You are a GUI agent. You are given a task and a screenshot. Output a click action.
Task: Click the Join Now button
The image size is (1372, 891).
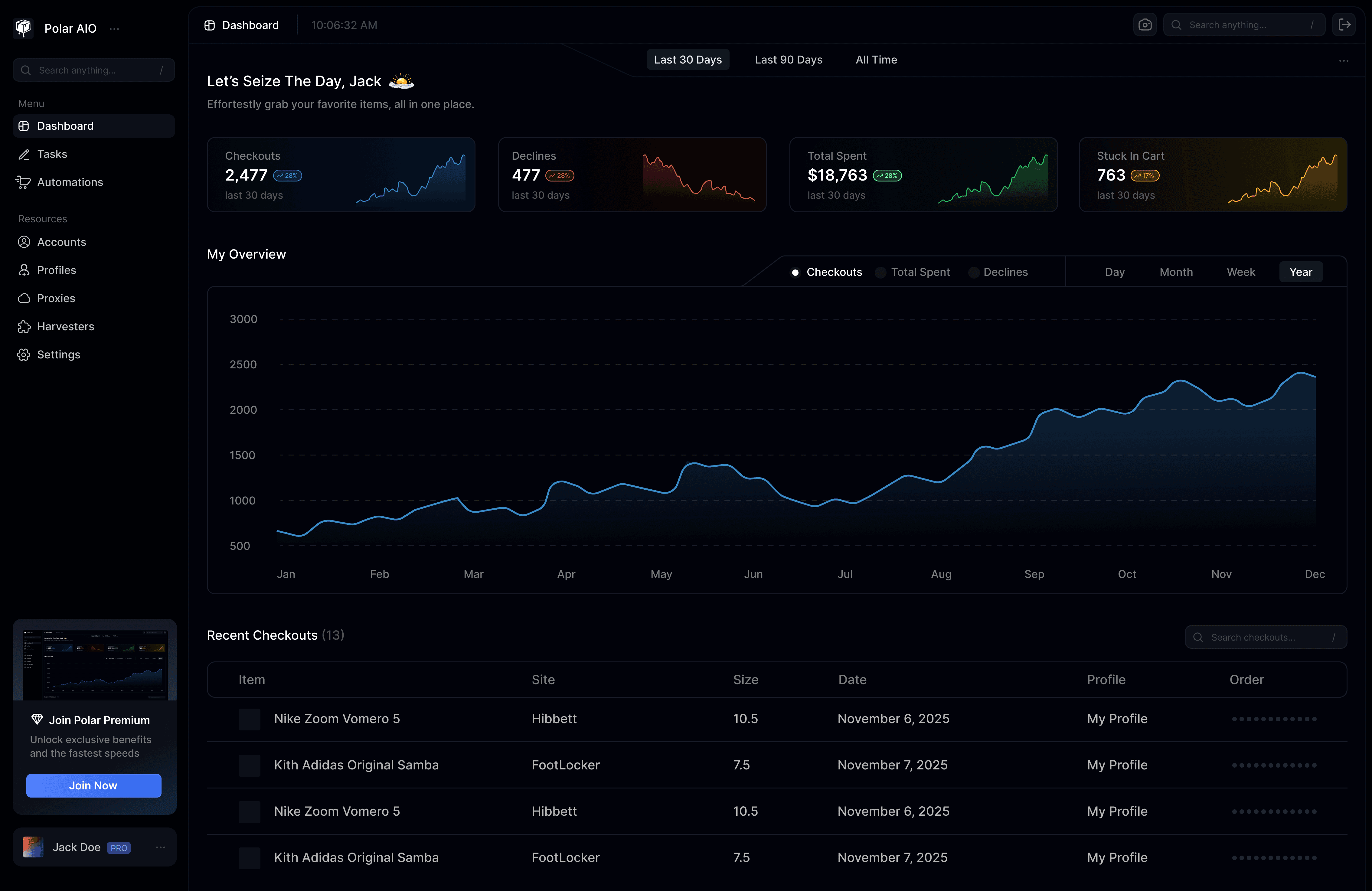[x=93, y=785]
